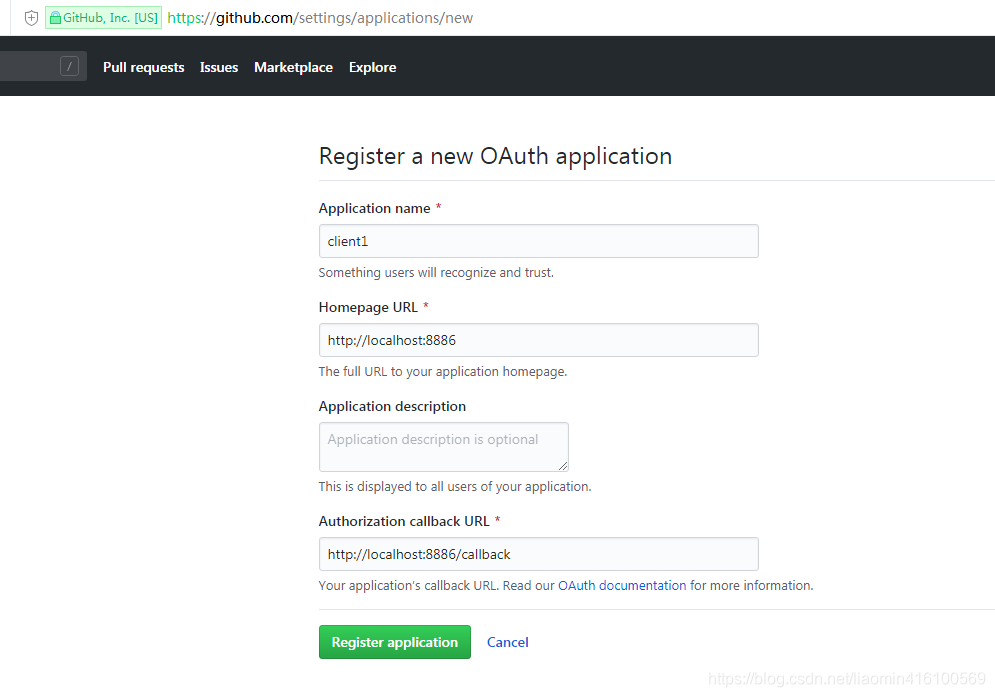Click the Homepage URL input field
The image size is (995, 697).
tap(539, 340)
